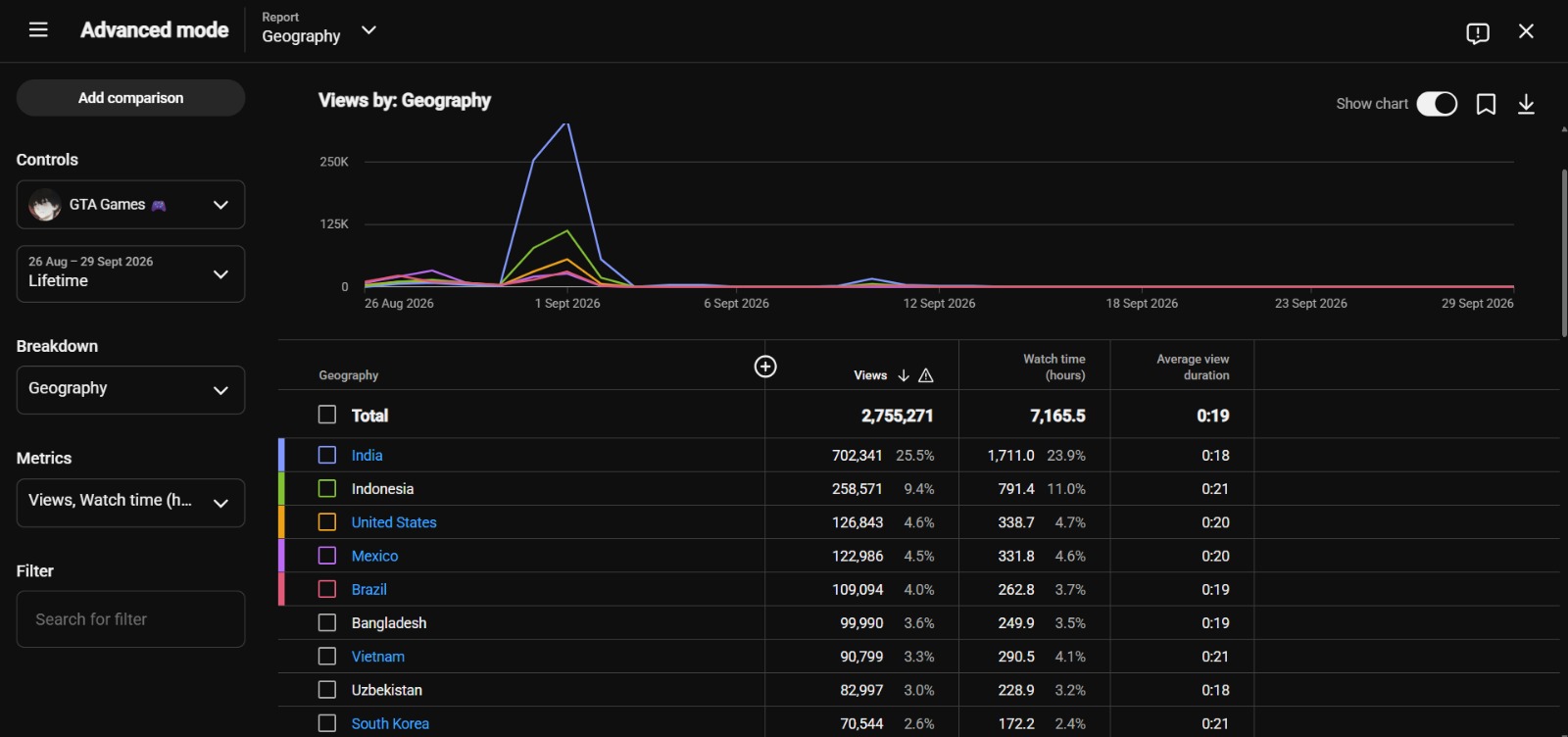Open the hamburger navigation menu
The height and width of the screenshot is (737, 1568).
point(38,30)
